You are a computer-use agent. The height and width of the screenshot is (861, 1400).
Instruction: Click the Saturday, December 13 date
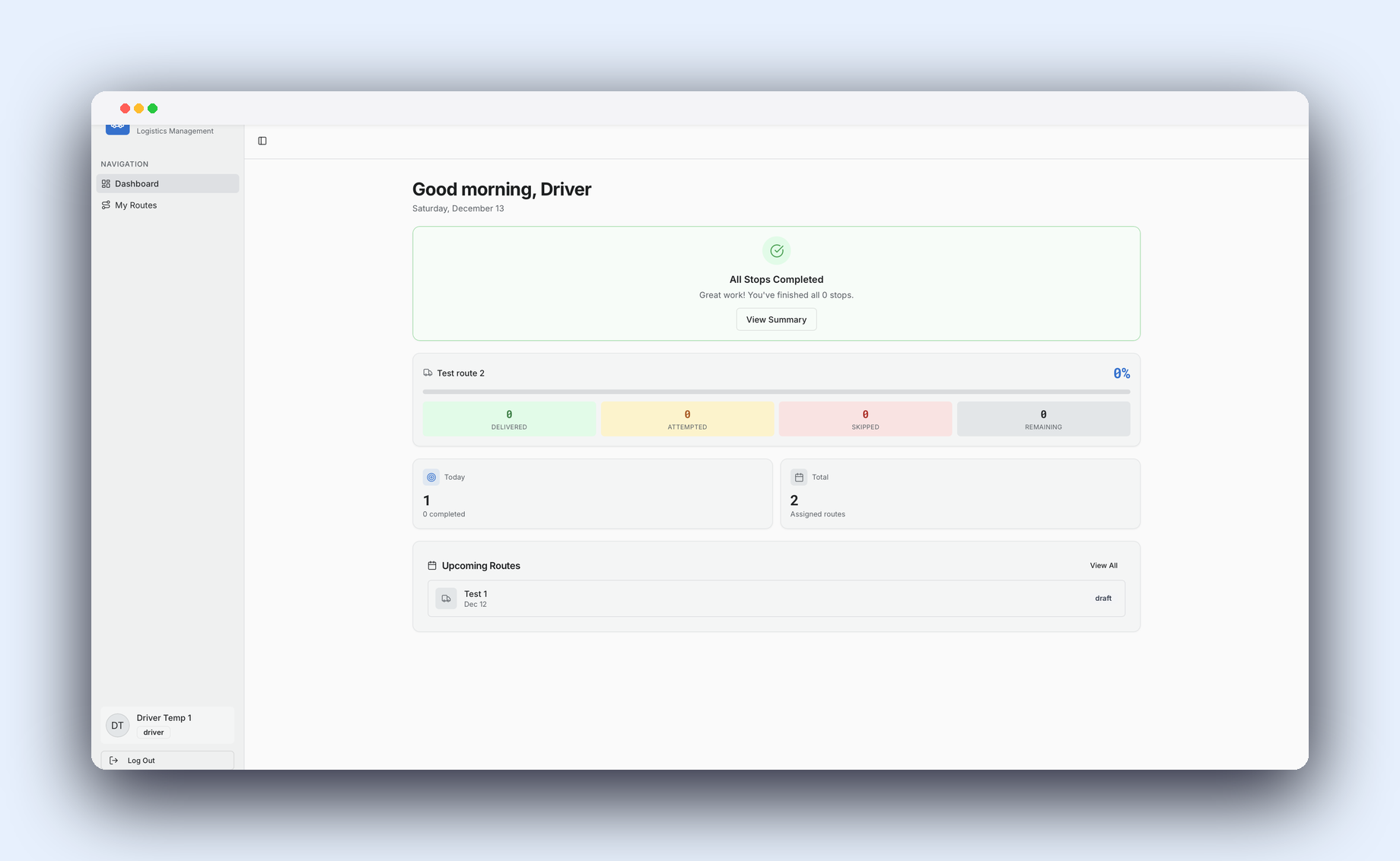click(458, 208)
